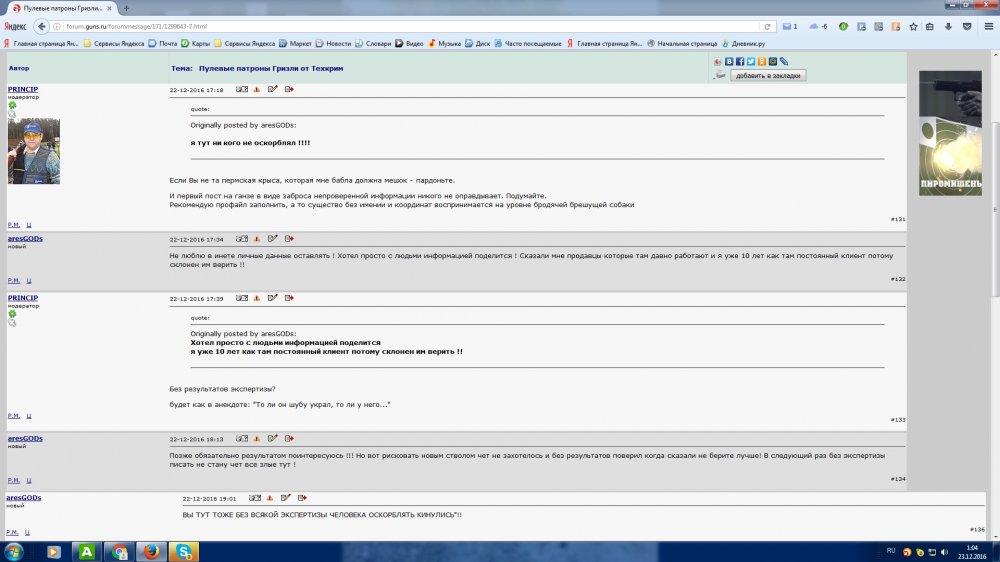Share the thread via the VK icon
This screenshot has width=1000, height=562.
(729, 62)
